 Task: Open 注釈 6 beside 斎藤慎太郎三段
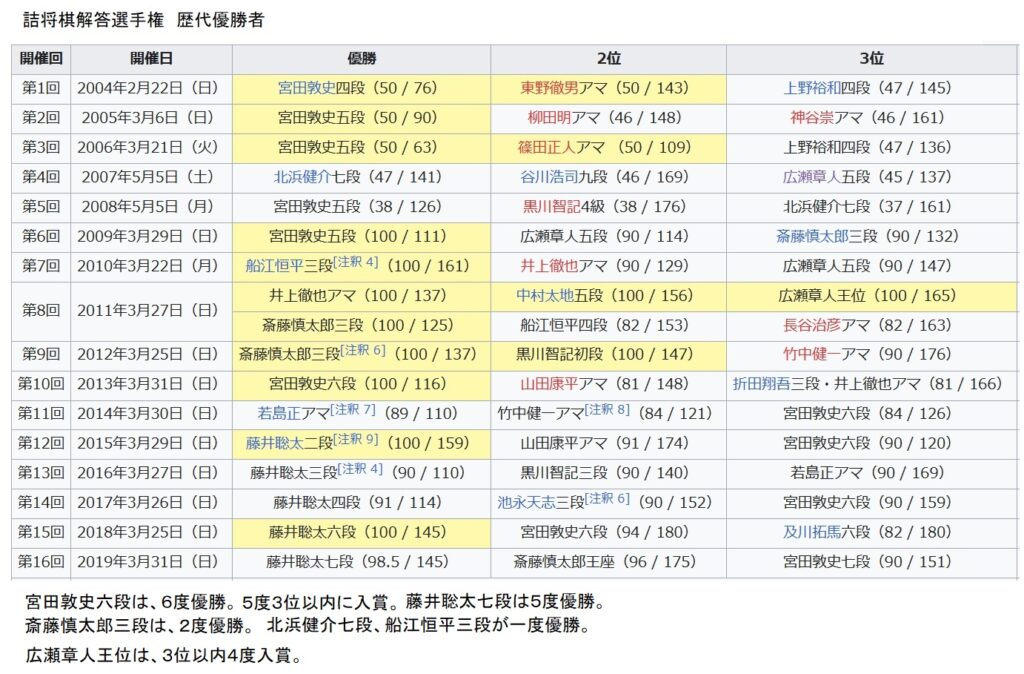363,350
